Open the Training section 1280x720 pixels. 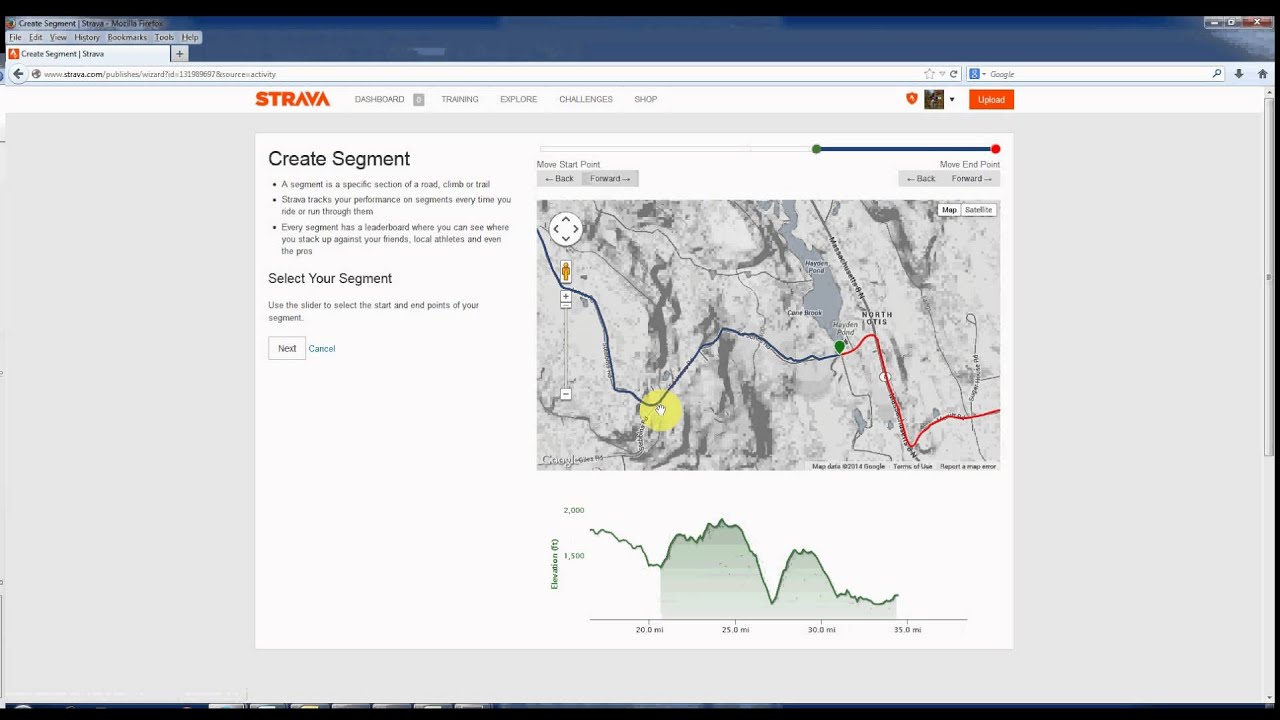click(x=460, y=99)
